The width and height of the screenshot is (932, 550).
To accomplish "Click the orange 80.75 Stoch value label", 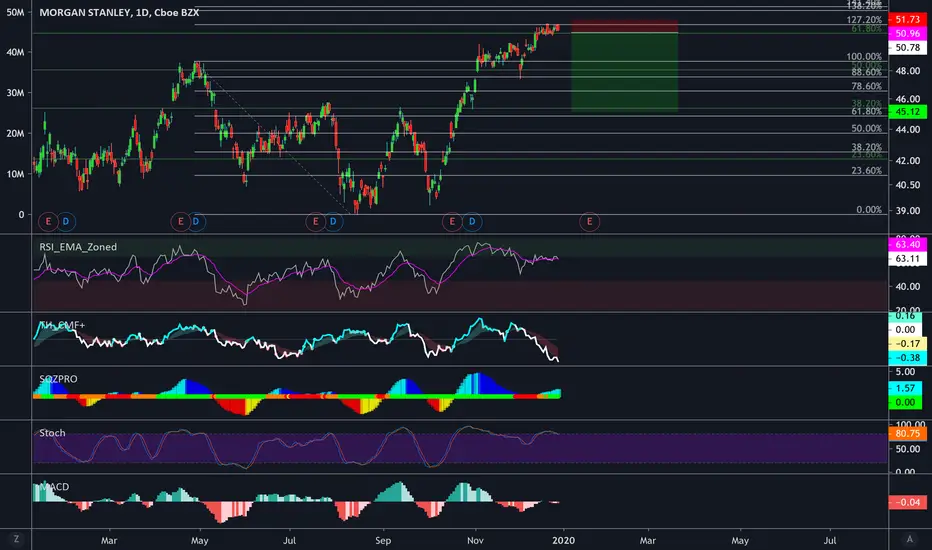I will tap(908, 433).
